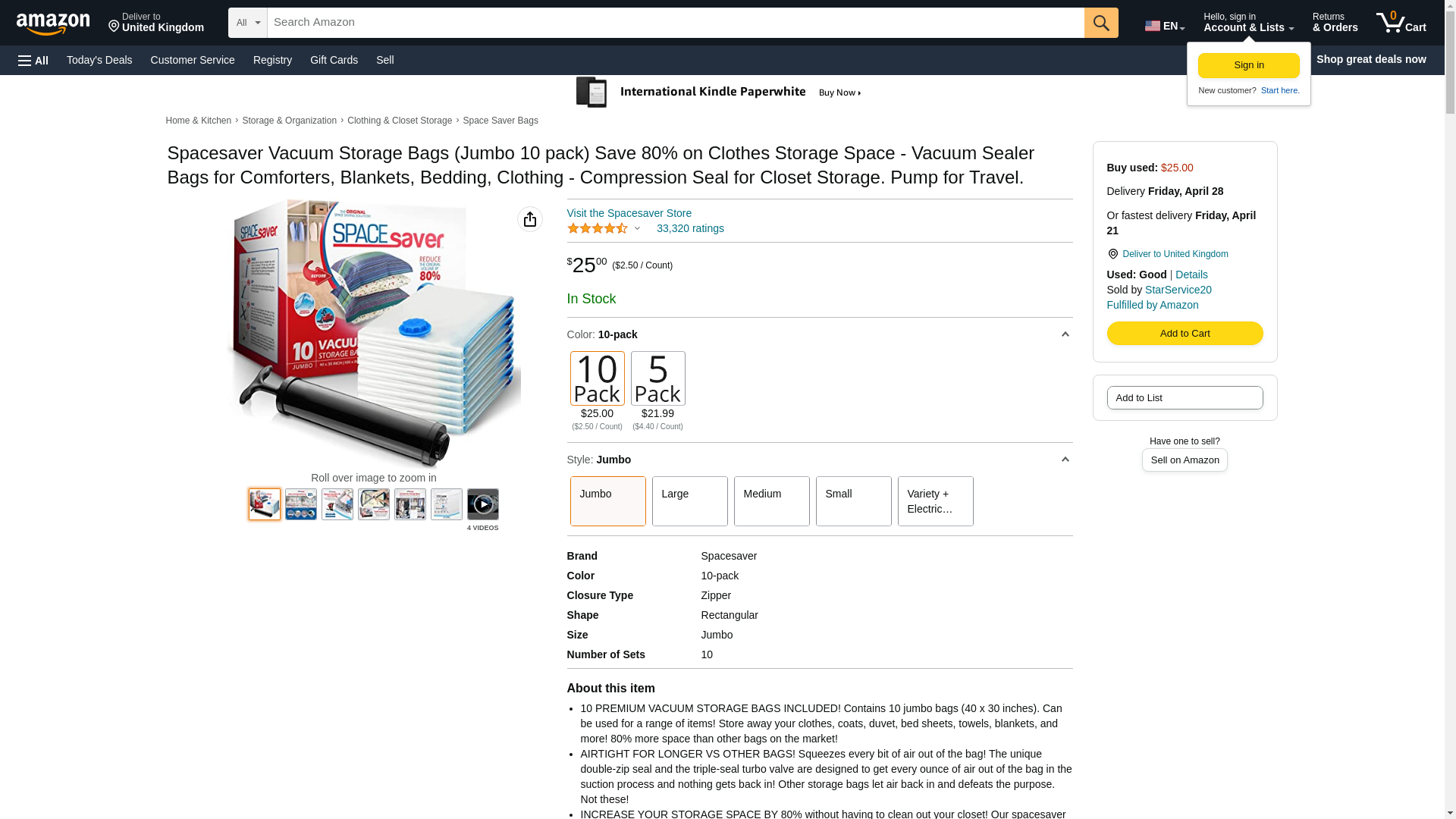This screenshot has width=1456, height=819.
Task: Open Today's Deals in navigation bar
Action: (99, 60)
